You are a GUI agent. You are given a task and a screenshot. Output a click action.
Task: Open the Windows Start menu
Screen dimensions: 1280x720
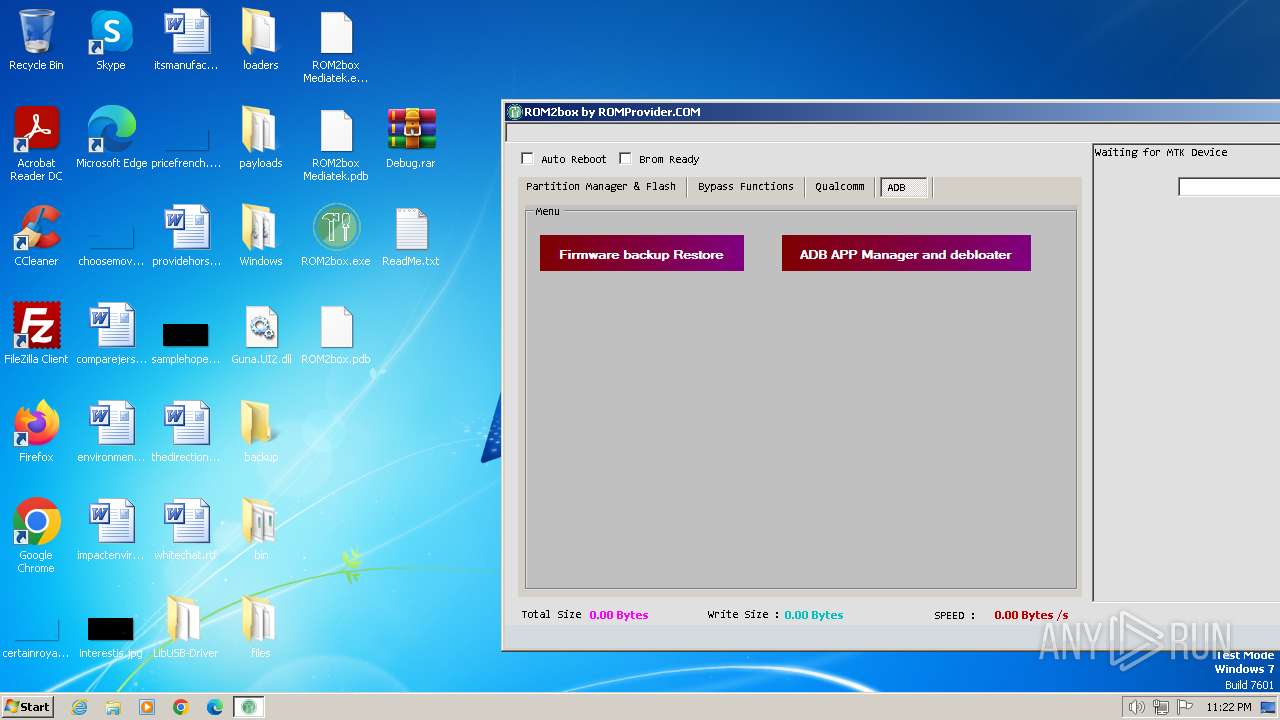(x=28, y=707)
